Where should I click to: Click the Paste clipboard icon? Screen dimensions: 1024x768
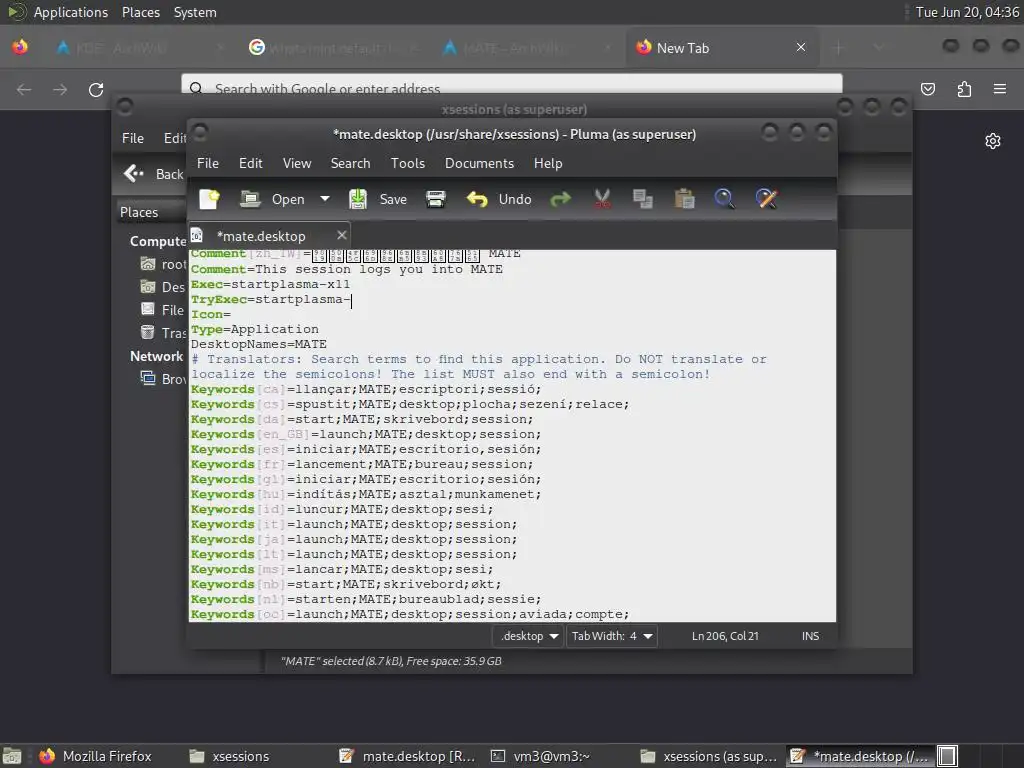click(x=684, y=199)
